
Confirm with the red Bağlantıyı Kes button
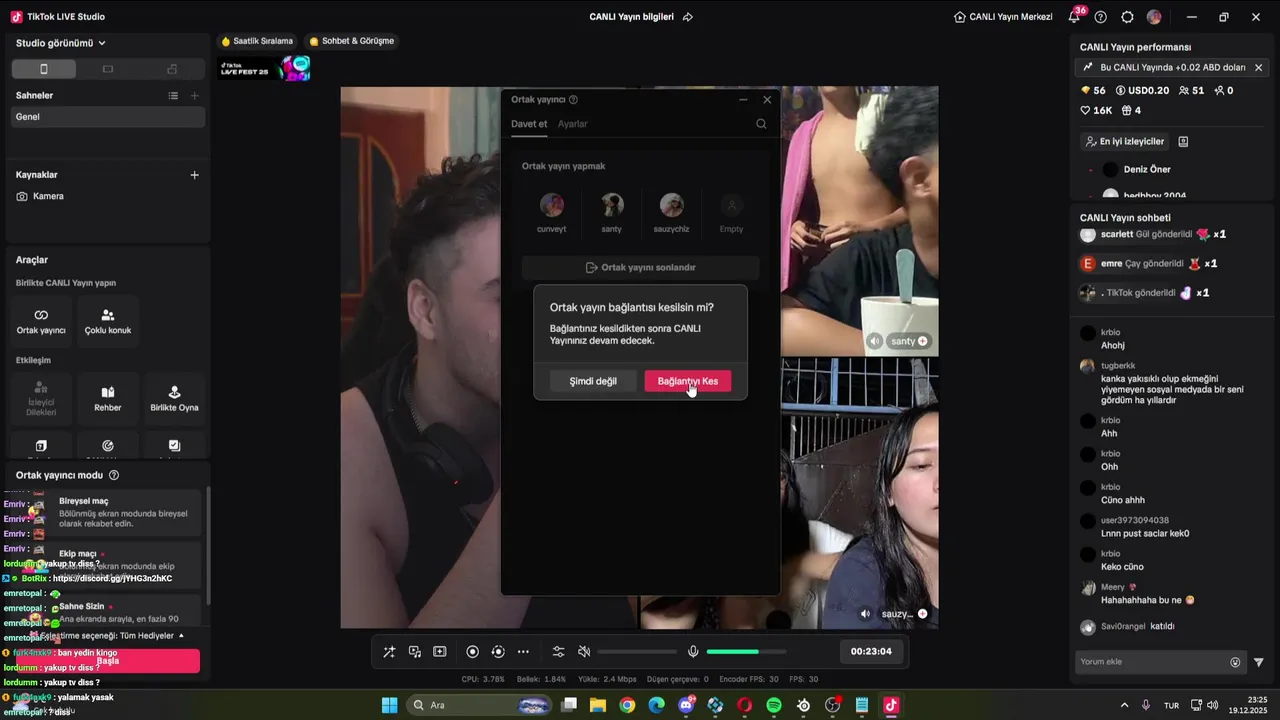point(688,381)
